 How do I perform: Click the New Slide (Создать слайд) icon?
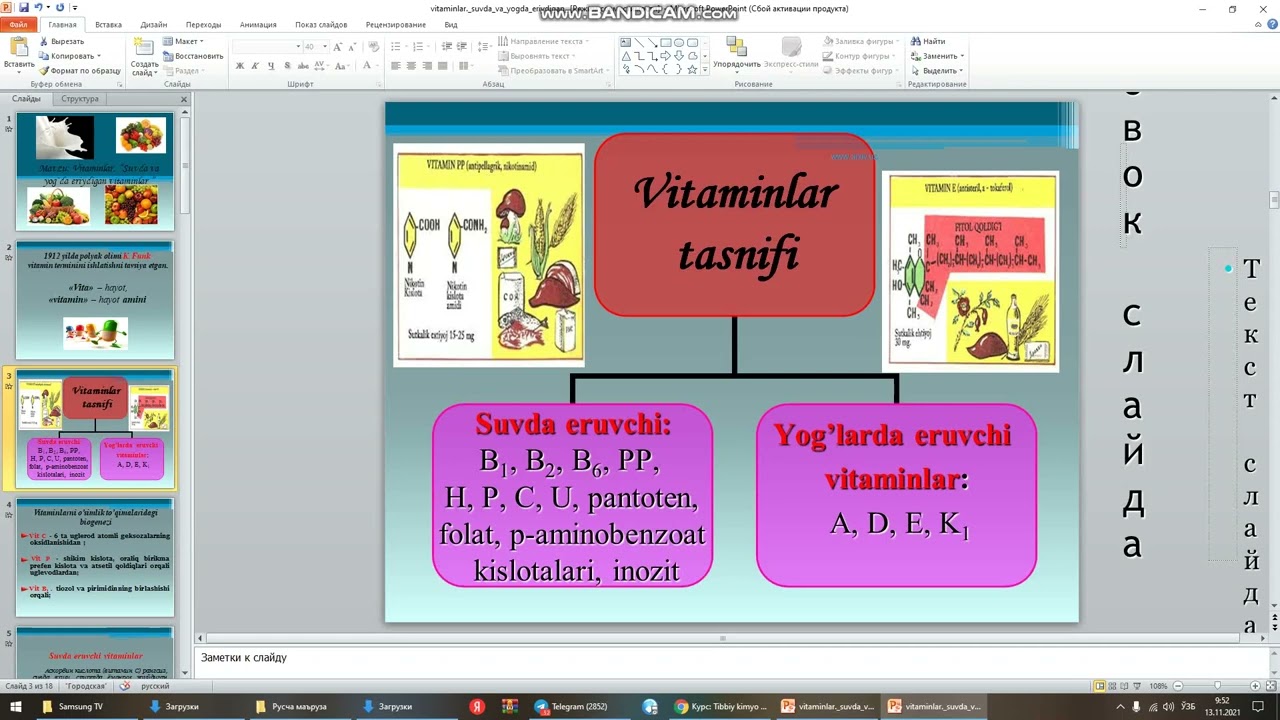tap(144, 48)
